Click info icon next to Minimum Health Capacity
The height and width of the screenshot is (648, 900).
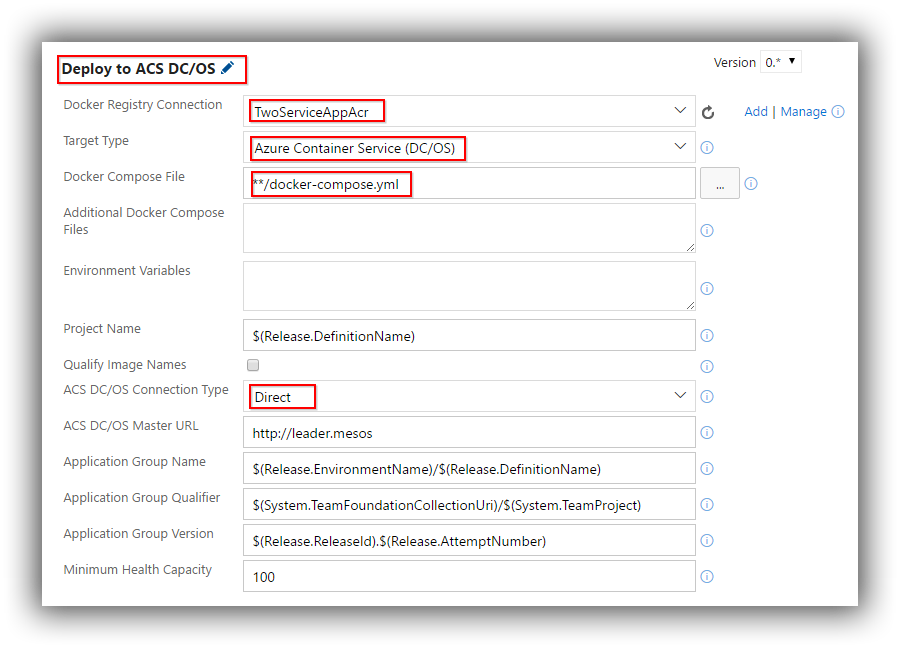[707, 576]
